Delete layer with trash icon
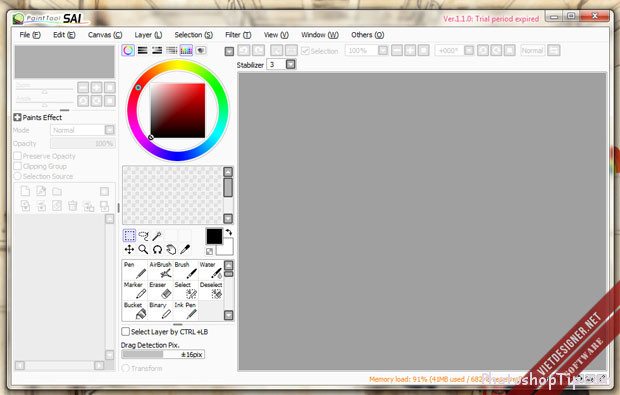The image size is (620, 395). [73, 206]
